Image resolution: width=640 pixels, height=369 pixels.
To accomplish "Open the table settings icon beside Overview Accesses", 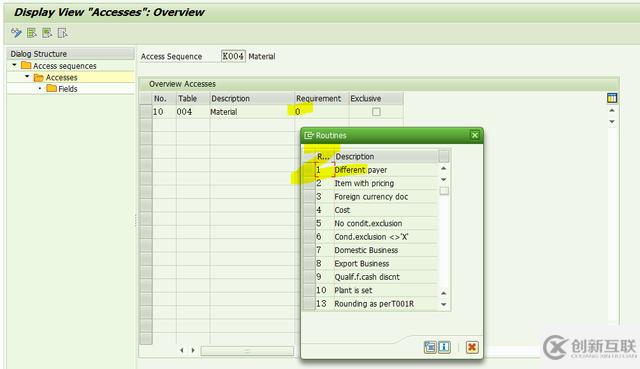I will [612, 98].
